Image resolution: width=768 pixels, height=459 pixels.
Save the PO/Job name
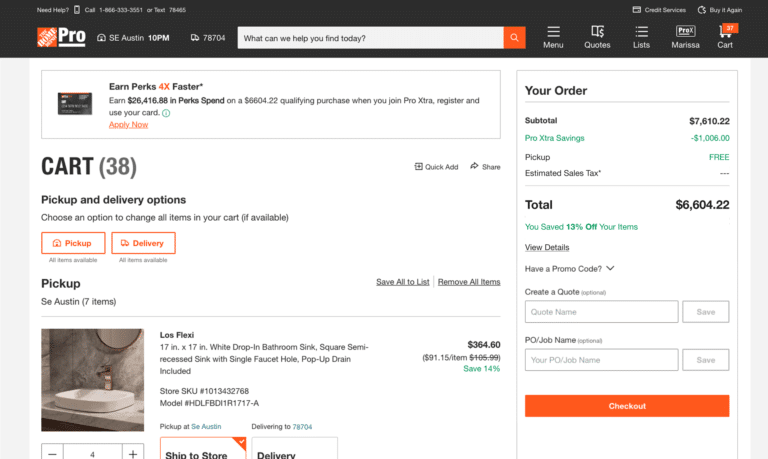(x=705, y=360)
